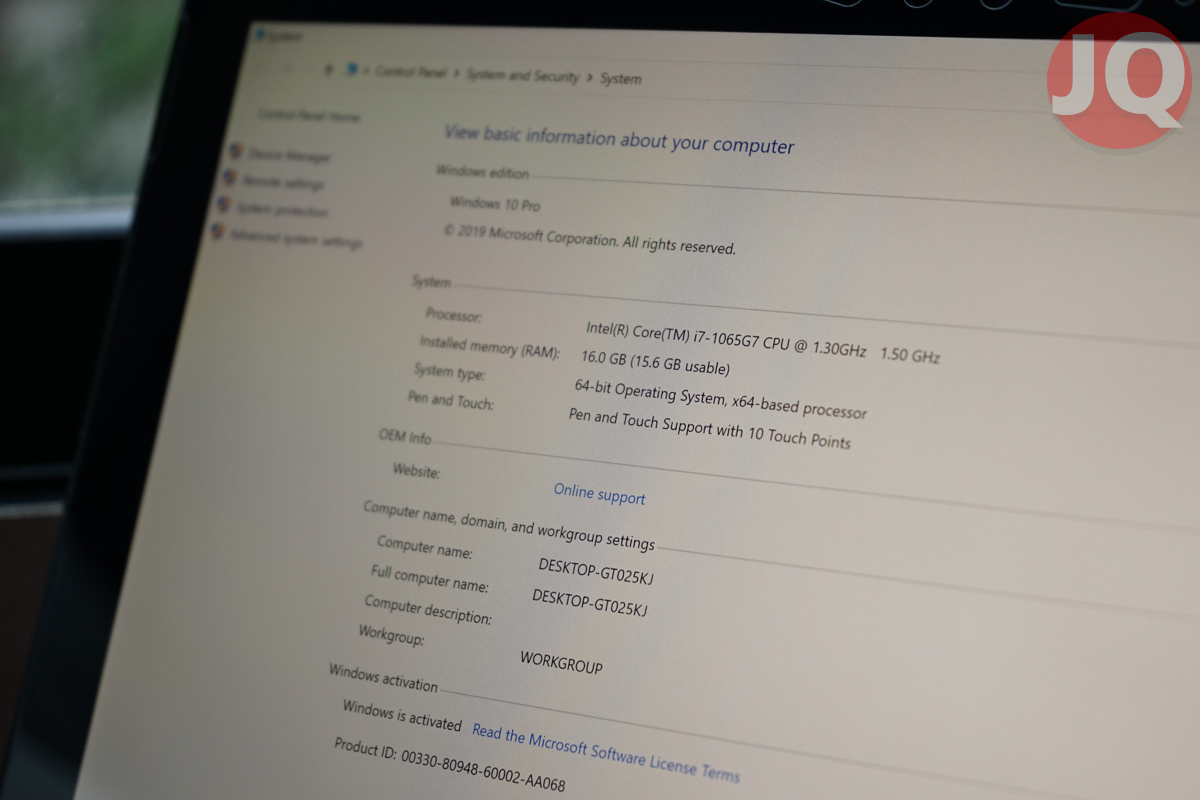Click the shield icon beside Advanced system settings

point(218,232)
